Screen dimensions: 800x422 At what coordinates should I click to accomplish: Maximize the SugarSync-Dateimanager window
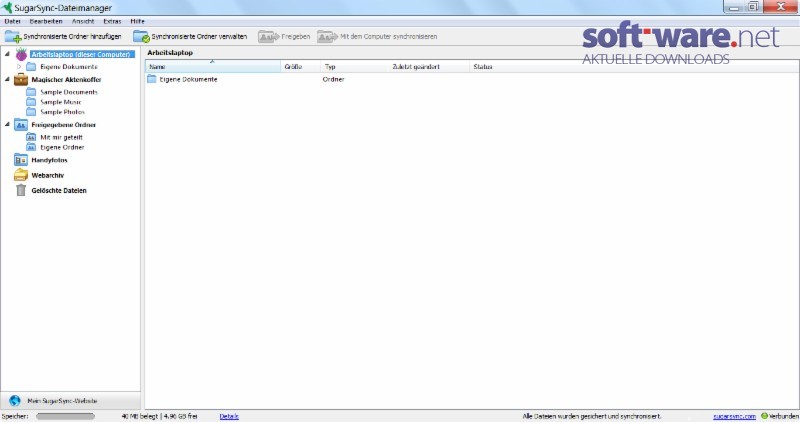pos(753,7)
